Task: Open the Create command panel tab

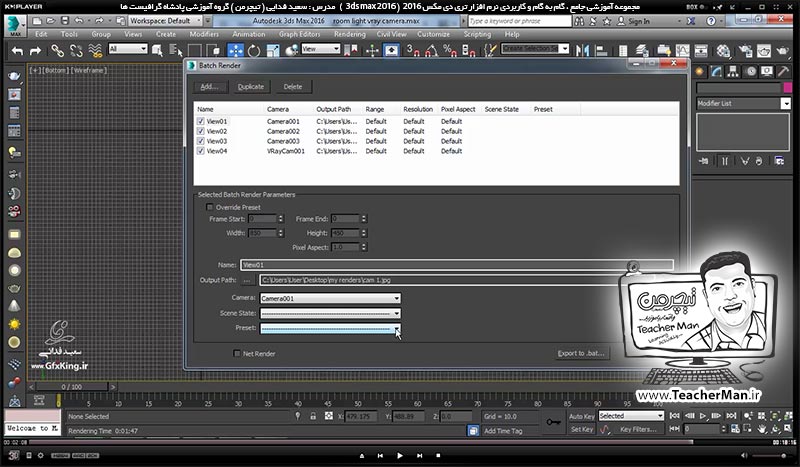Action: [699, 71]
